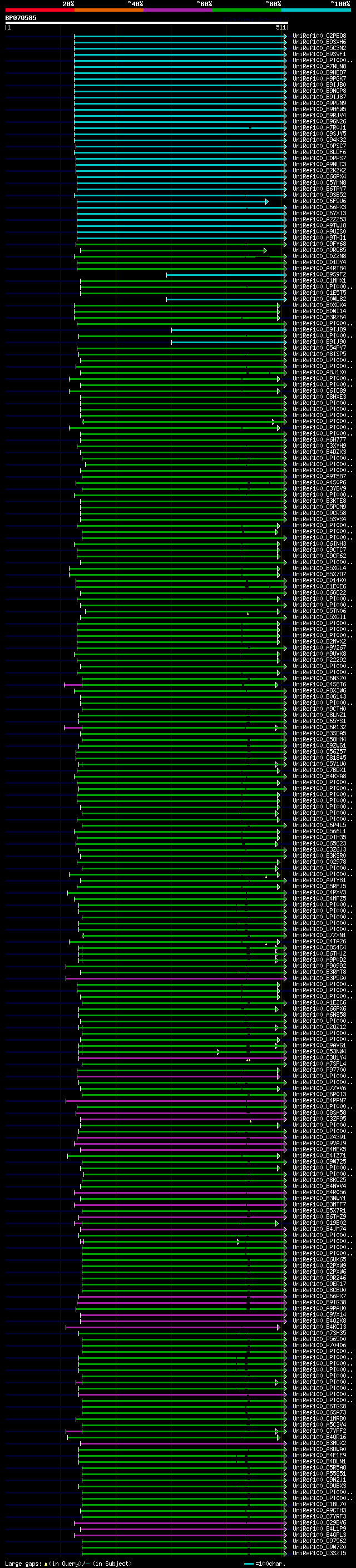This screenshot has height=1568, width=356.
Task: Select hit label UniRef100_A9CTH0
Action: click(x=319, y=709)
